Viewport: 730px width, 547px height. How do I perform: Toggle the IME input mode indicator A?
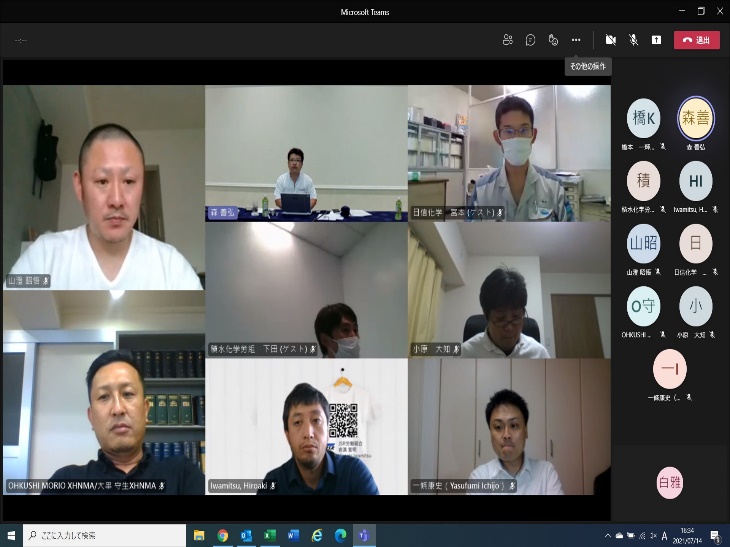[x=664, y=536]
